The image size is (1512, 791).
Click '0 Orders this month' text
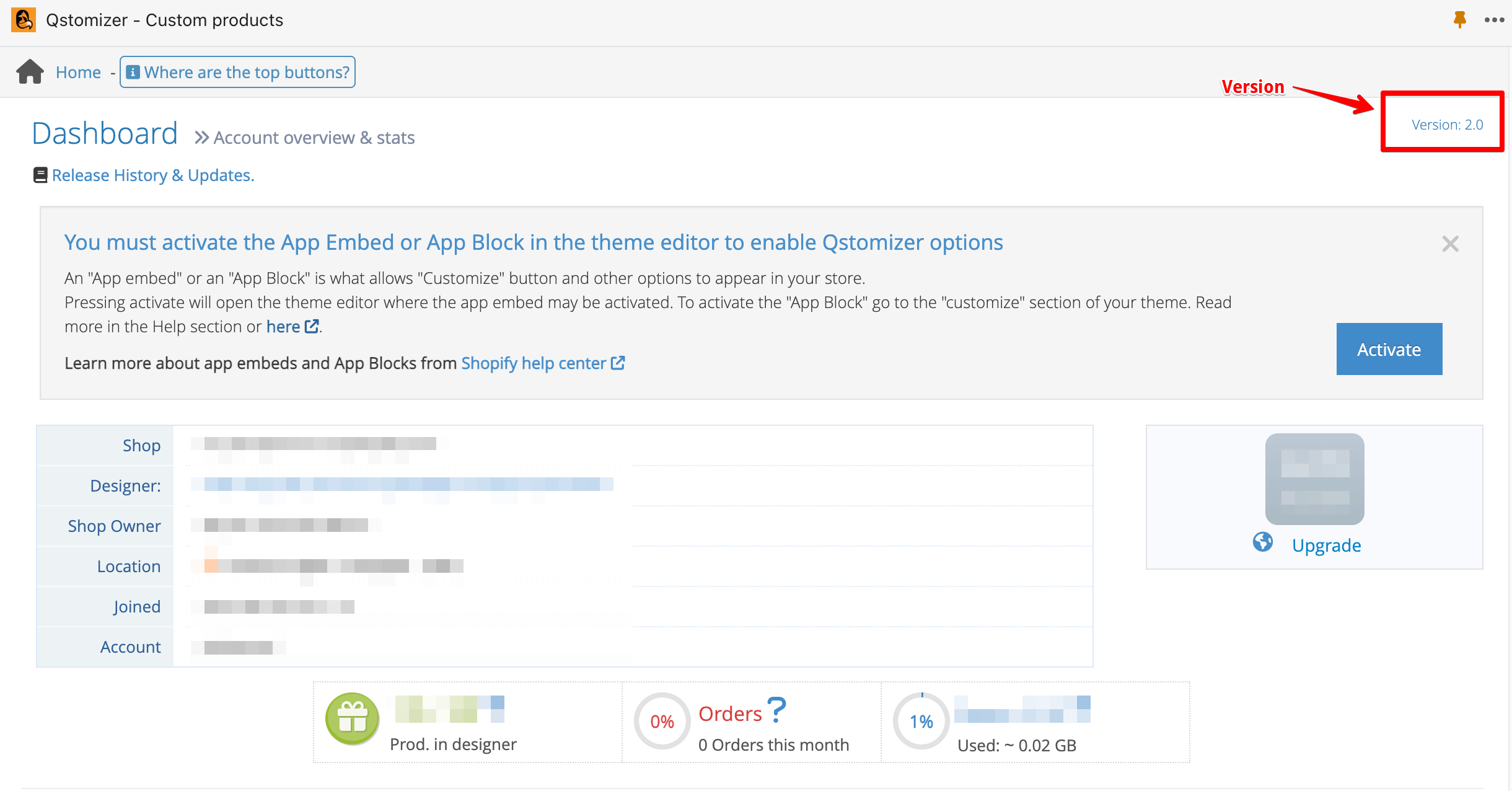[x=773, y=745]
